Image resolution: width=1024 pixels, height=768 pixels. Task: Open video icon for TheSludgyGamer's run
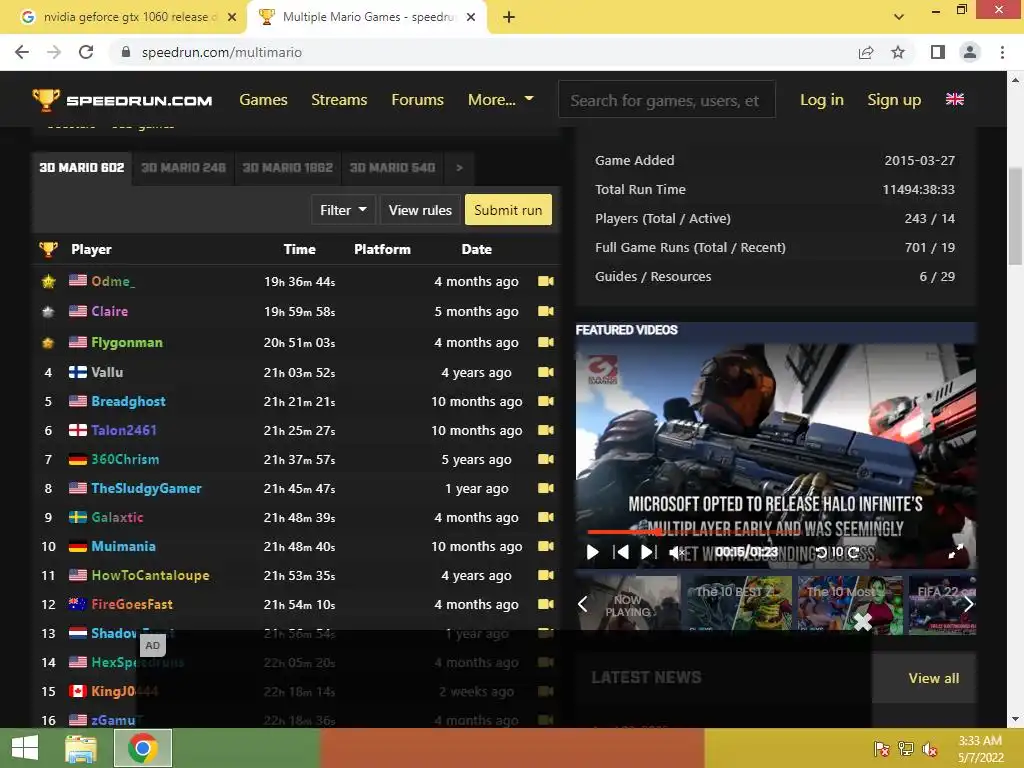pos(546,488)
